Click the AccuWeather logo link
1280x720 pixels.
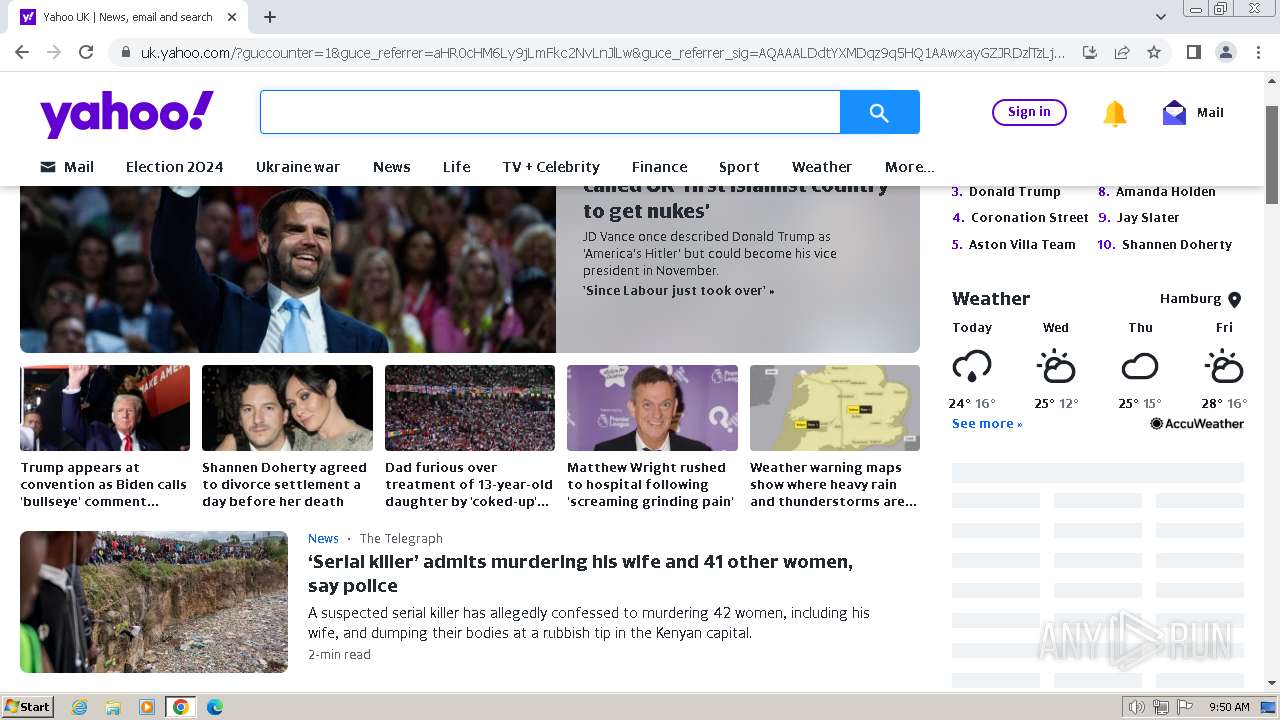point(1197,424)
